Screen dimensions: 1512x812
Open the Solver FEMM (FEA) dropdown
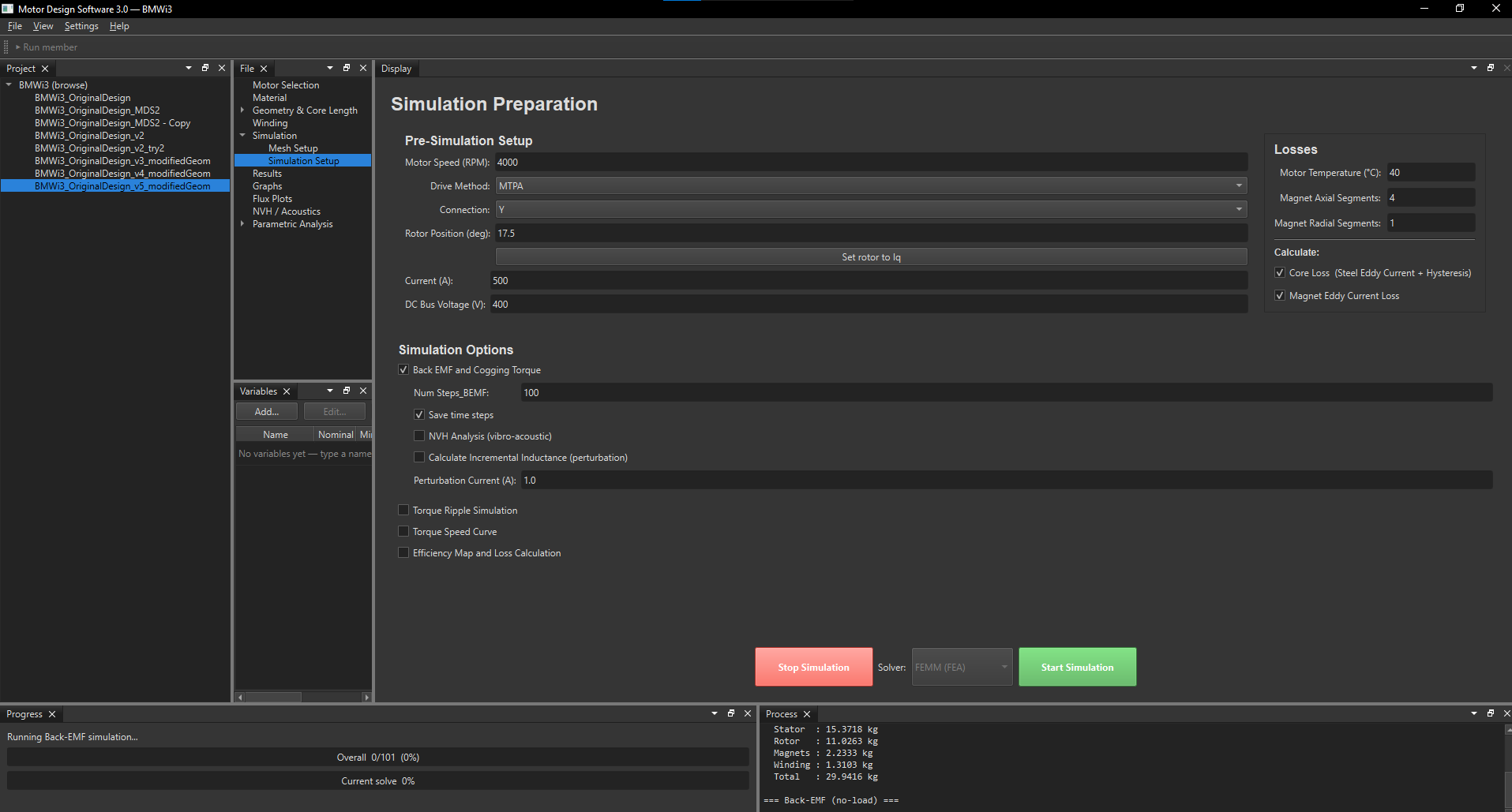pyautogui.click(x=962, y=667)
